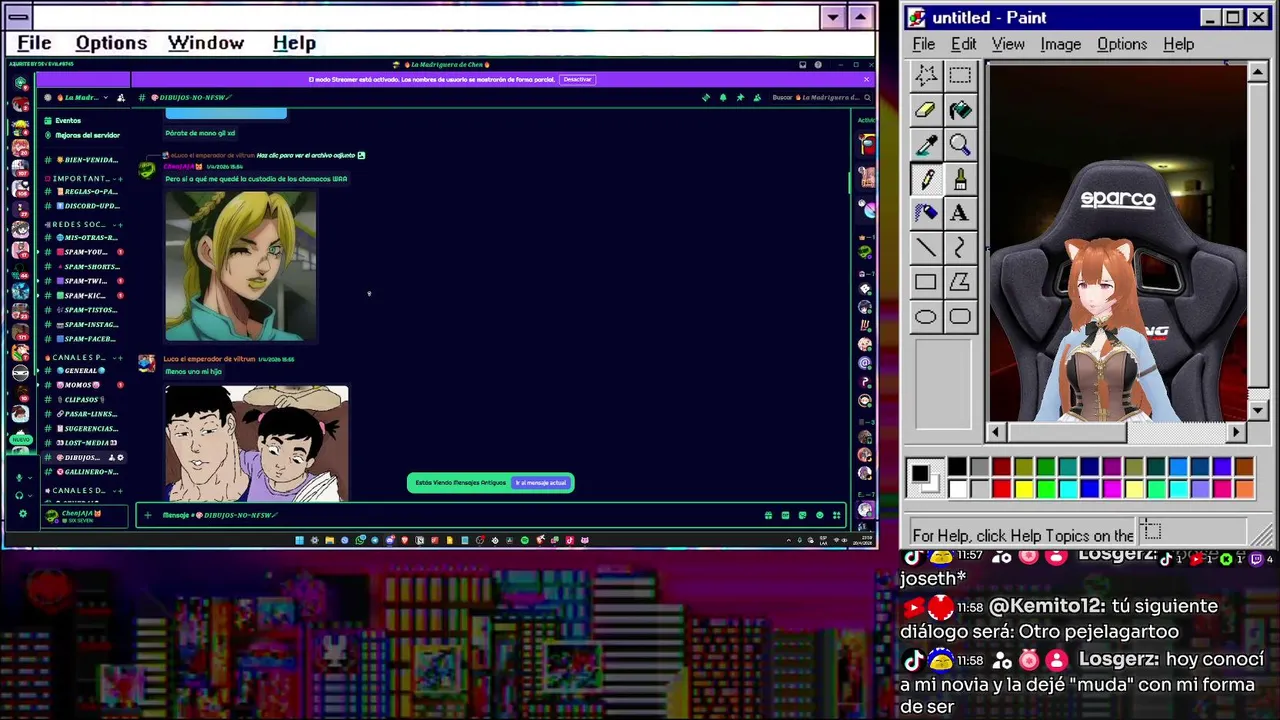This screenshot has width=1280, height=720.
Task: Click Paint horizontal scrollbar right arrow
Action: 1236,432
